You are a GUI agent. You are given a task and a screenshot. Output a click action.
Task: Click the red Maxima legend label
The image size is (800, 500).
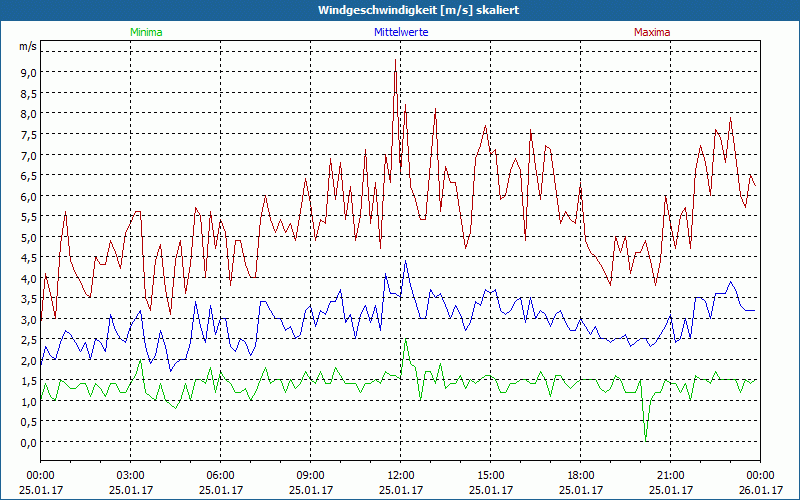point(652,32)
